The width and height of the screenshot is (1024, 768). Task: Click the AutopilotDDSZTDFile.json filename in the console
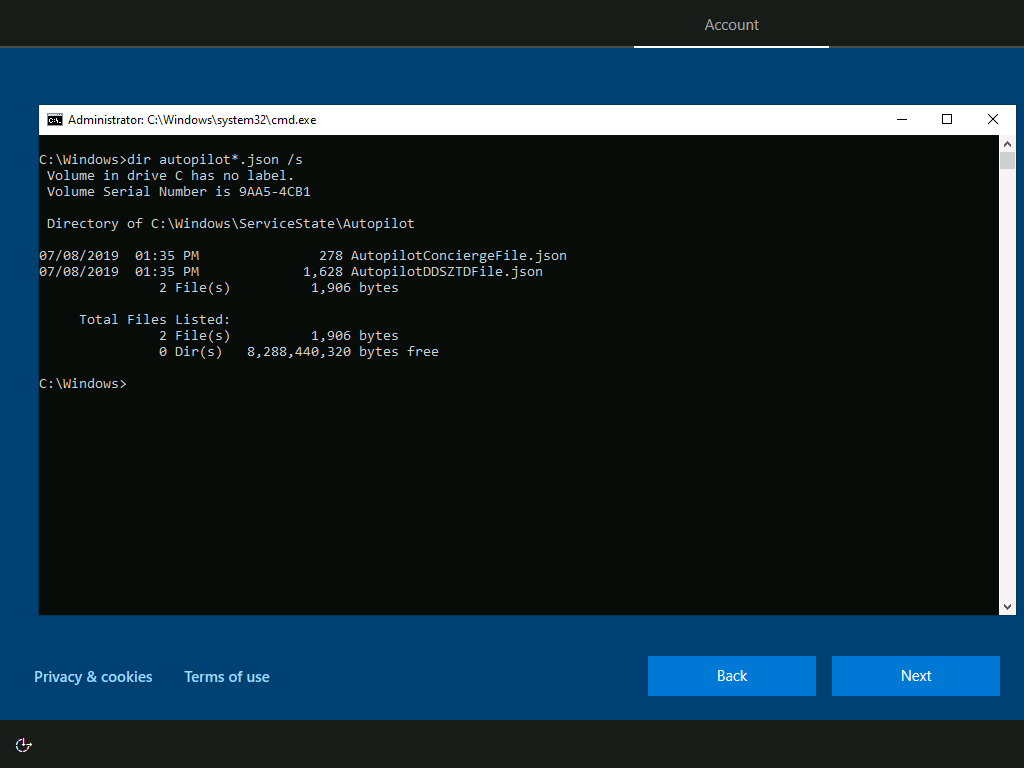click(446, 272)
